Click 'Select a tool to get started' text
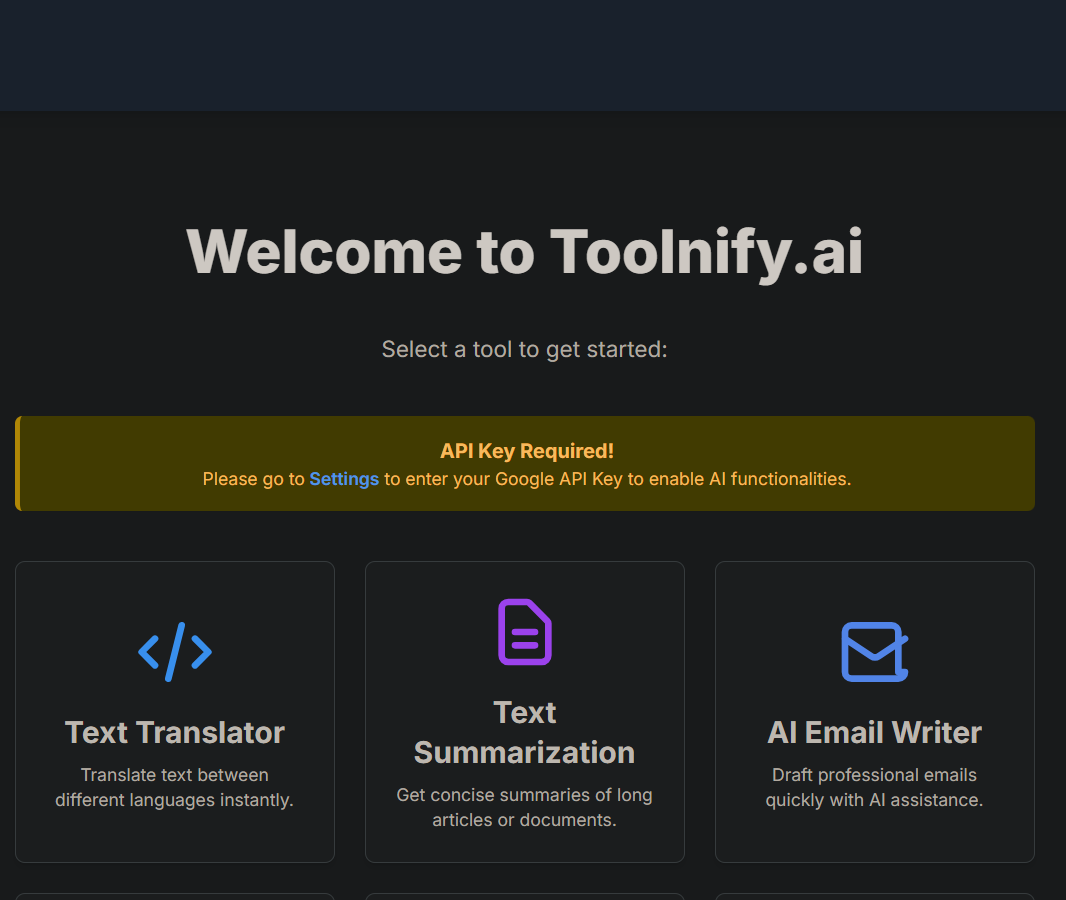 (525, 349)
